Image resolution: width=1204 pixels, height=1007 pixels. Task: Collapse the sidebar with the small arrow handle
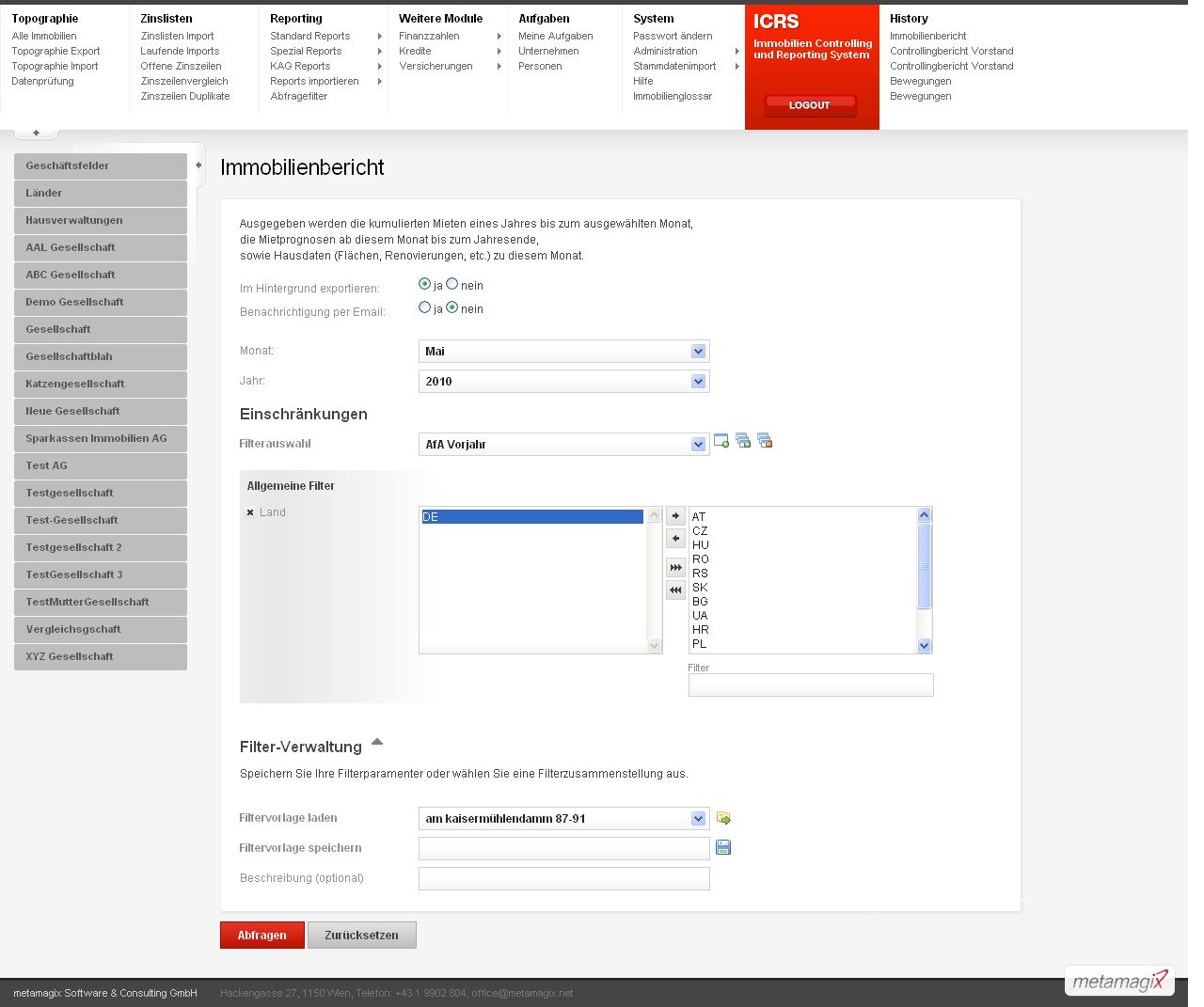[x=198, y=165]
